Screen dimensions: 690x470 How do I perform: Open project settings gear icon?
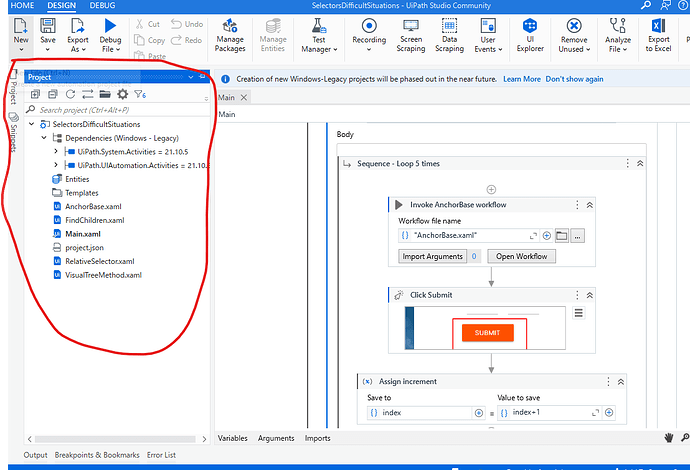[x=122, y=94]
